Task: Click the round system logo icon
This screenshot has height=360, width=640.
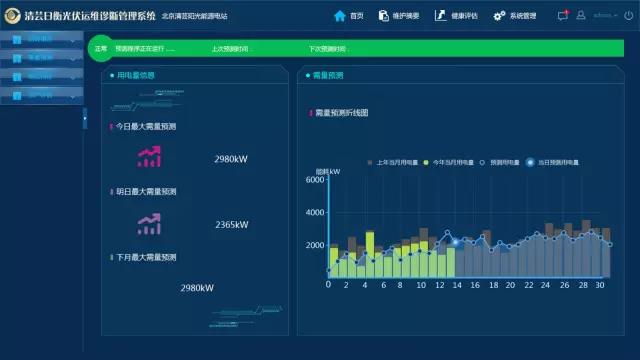Action: point(12,16)
